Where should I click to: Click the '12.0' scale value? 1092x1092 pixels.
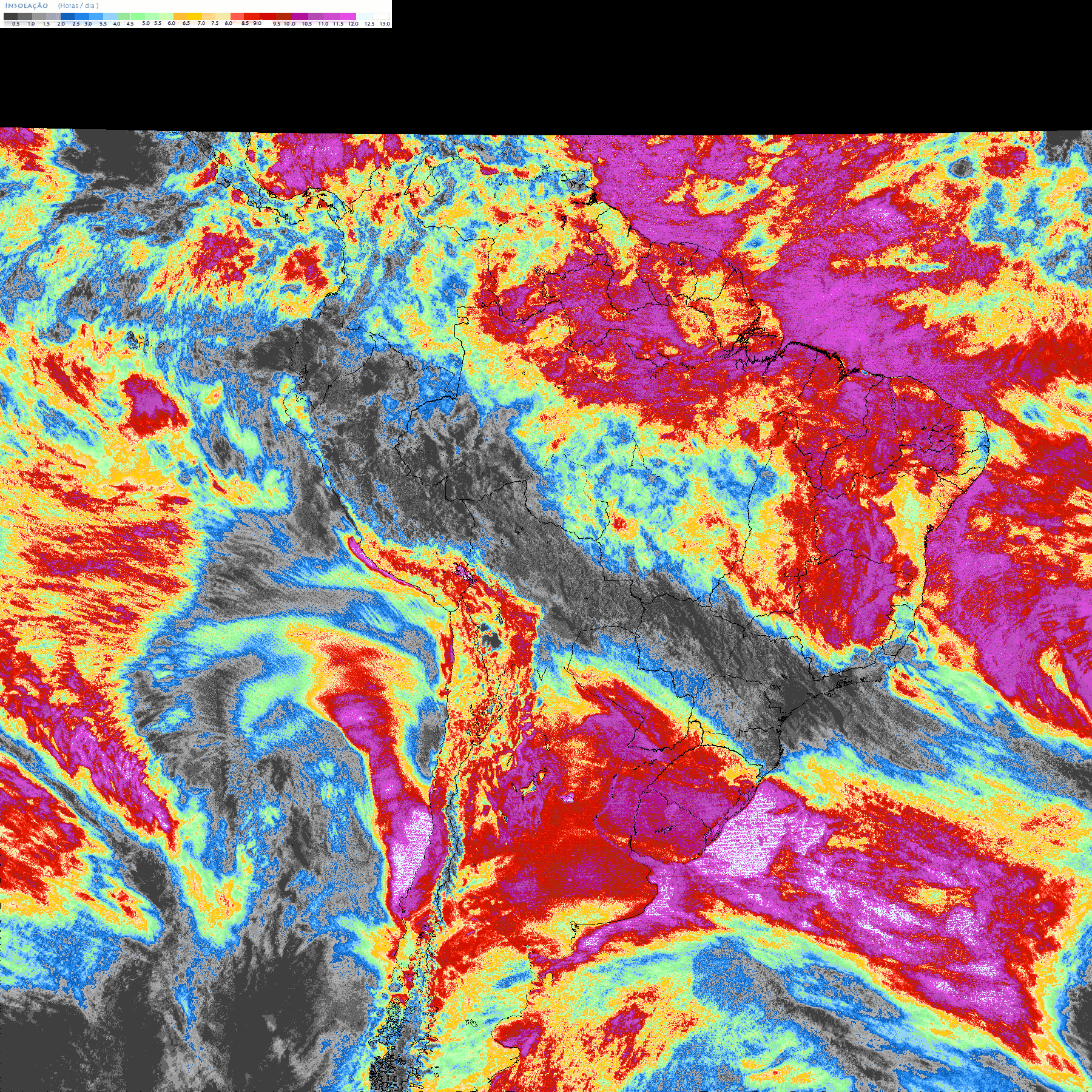click(354, 24)
